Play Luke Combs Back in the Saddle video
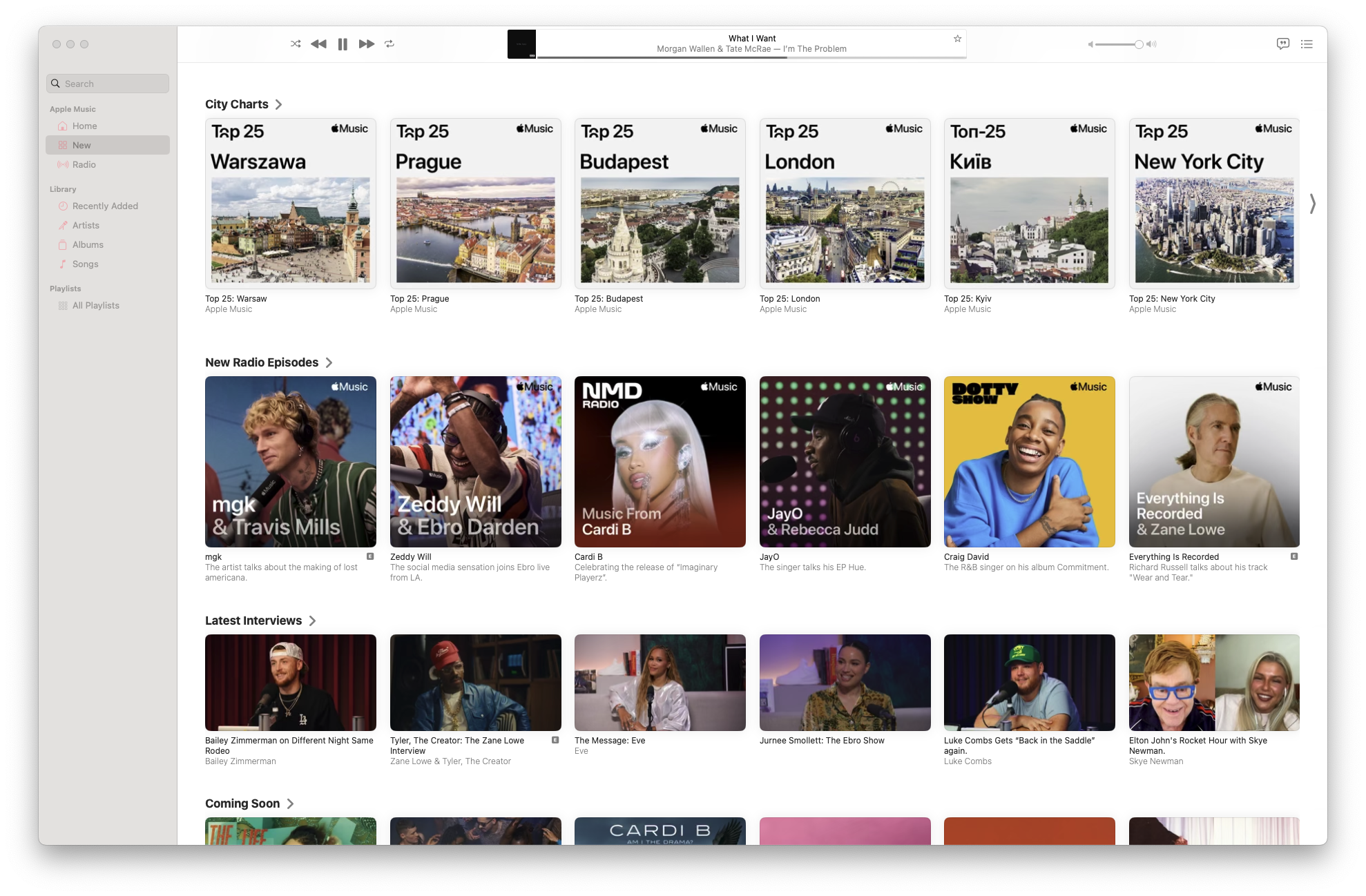 (x=1030, y=683)
